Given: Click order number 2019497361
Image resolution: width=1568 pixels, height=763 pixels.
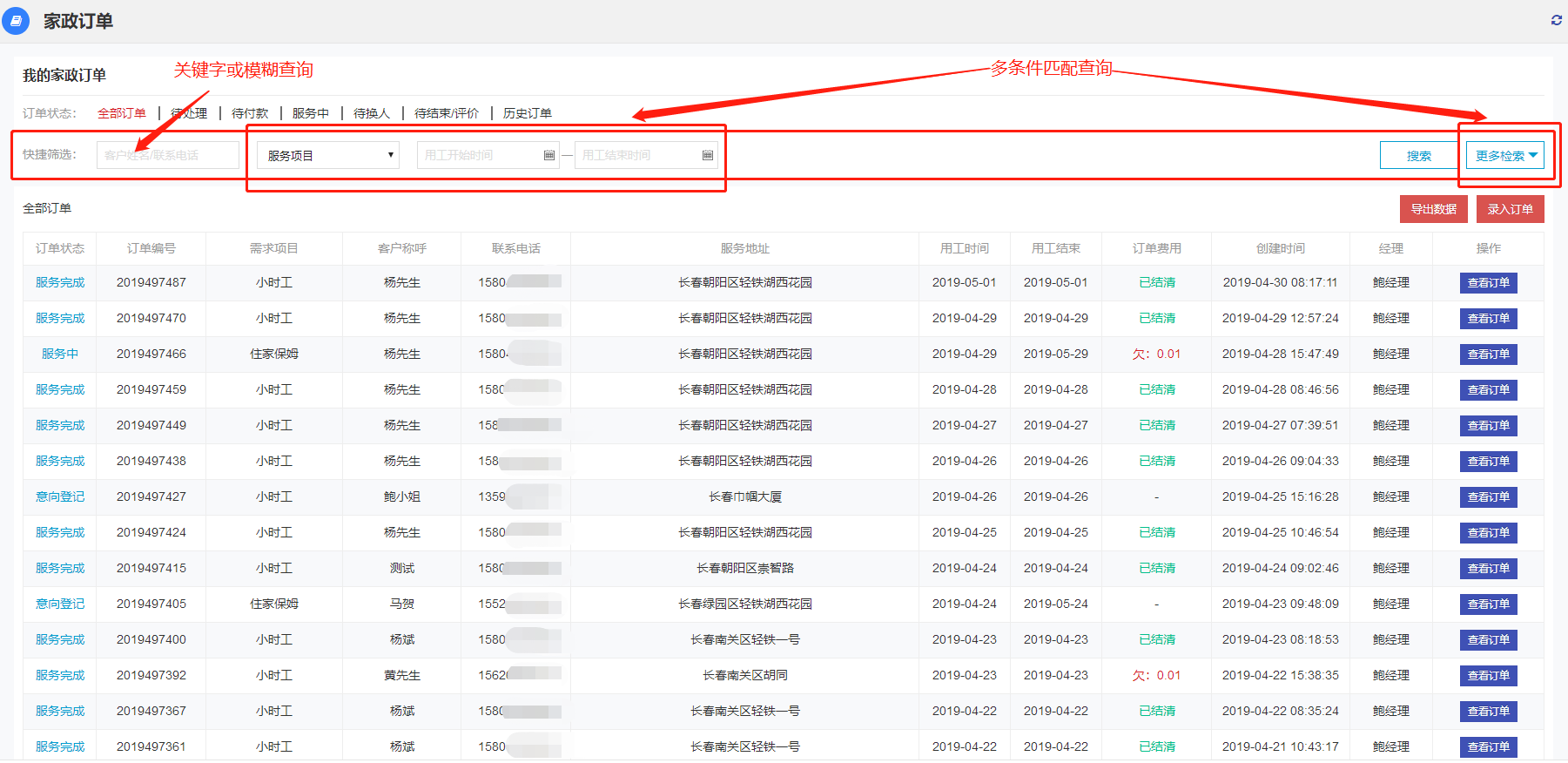Looking at the screenshot, I should 151,746.
